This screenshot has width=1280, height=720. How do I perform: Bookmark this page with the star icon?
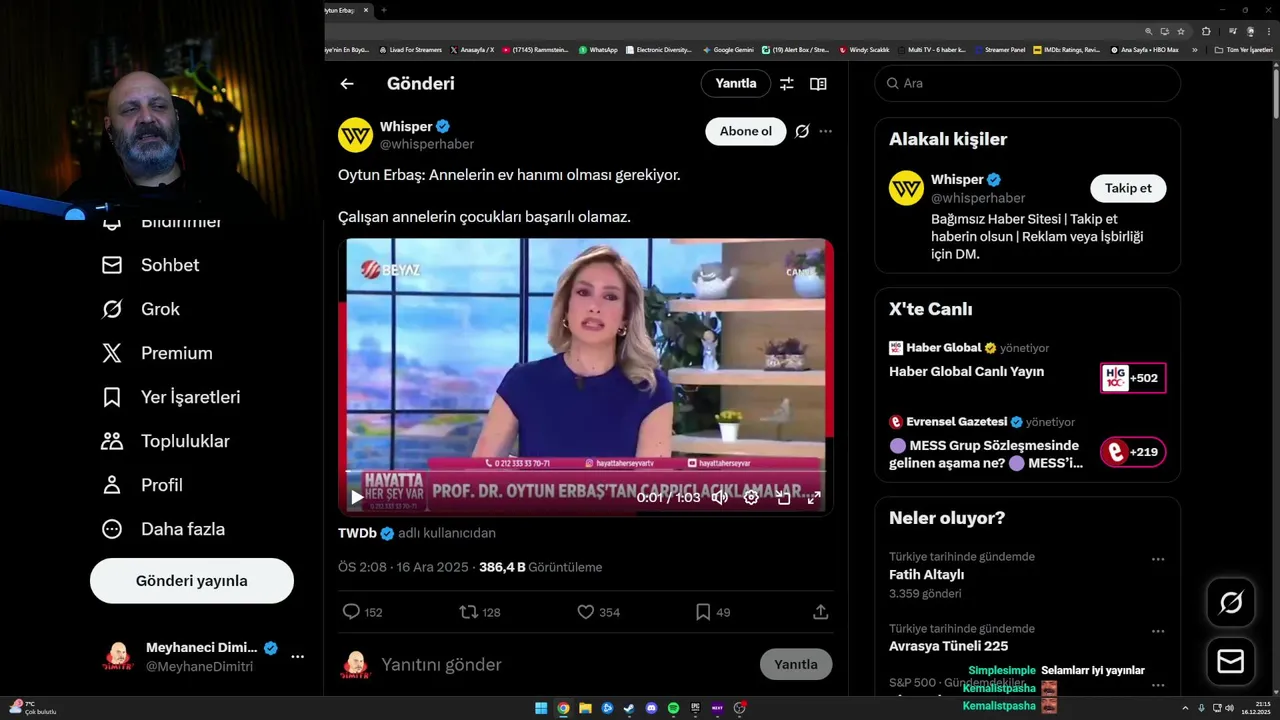point(1181,31)
